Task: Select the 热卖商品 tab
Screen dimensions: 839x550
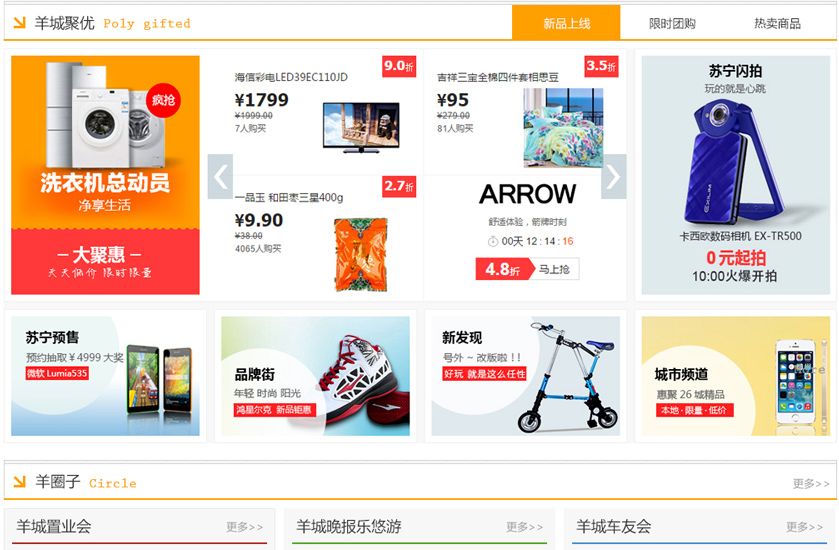Action: coord(777,24)
